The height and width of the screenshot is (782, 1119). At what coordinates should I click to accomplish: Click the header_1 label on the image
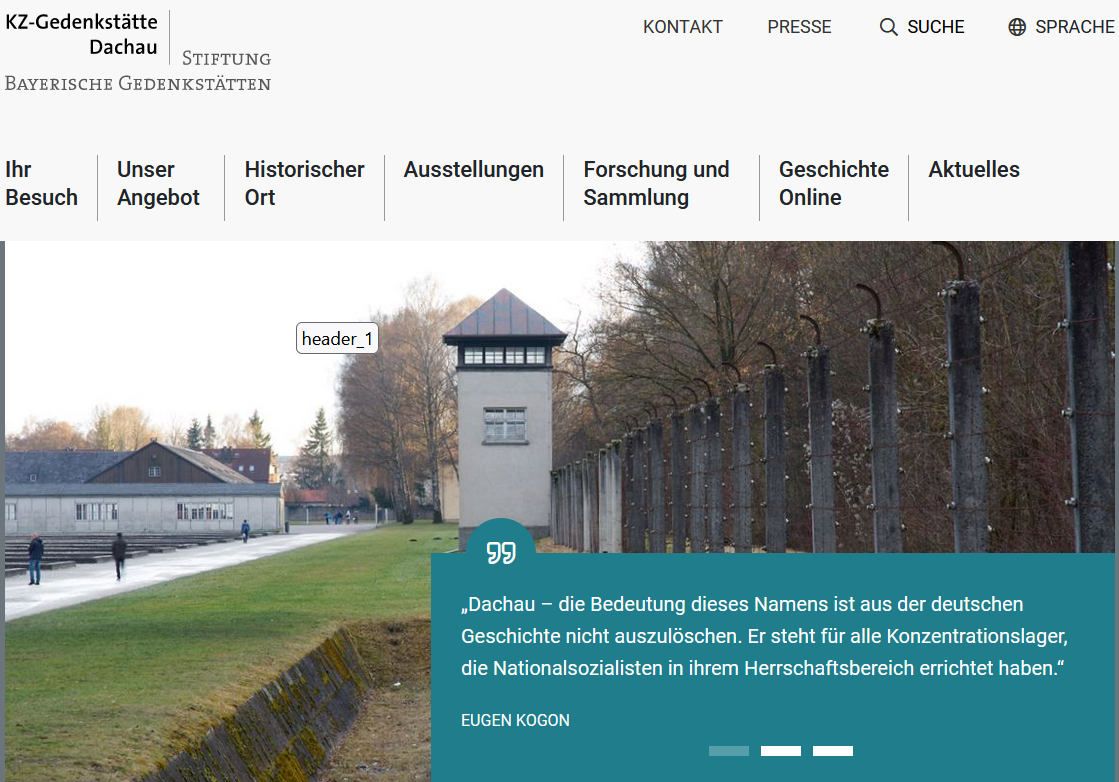point(337,339)
